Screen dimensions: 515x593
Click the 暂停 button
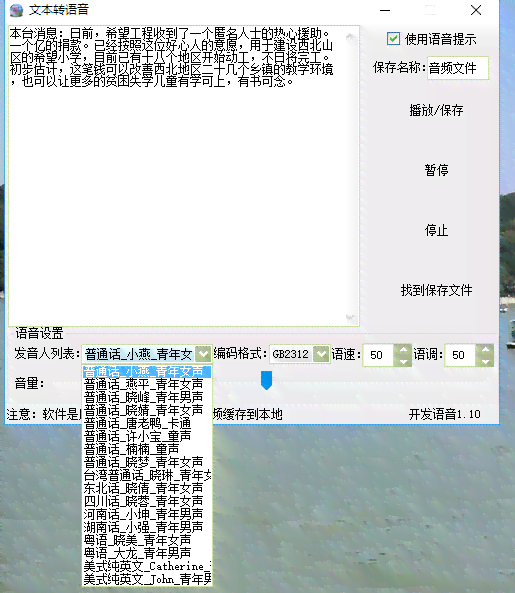pyautogui.click(x=436, y=170)
